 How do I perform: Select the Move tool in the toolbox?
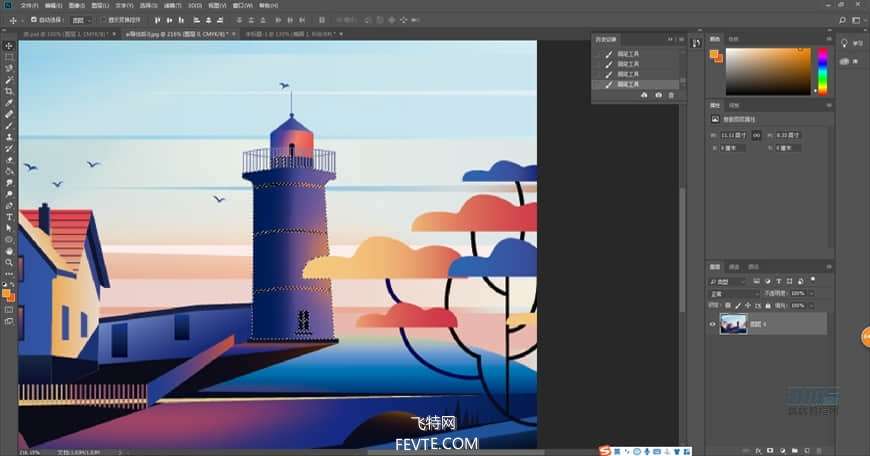9,45
